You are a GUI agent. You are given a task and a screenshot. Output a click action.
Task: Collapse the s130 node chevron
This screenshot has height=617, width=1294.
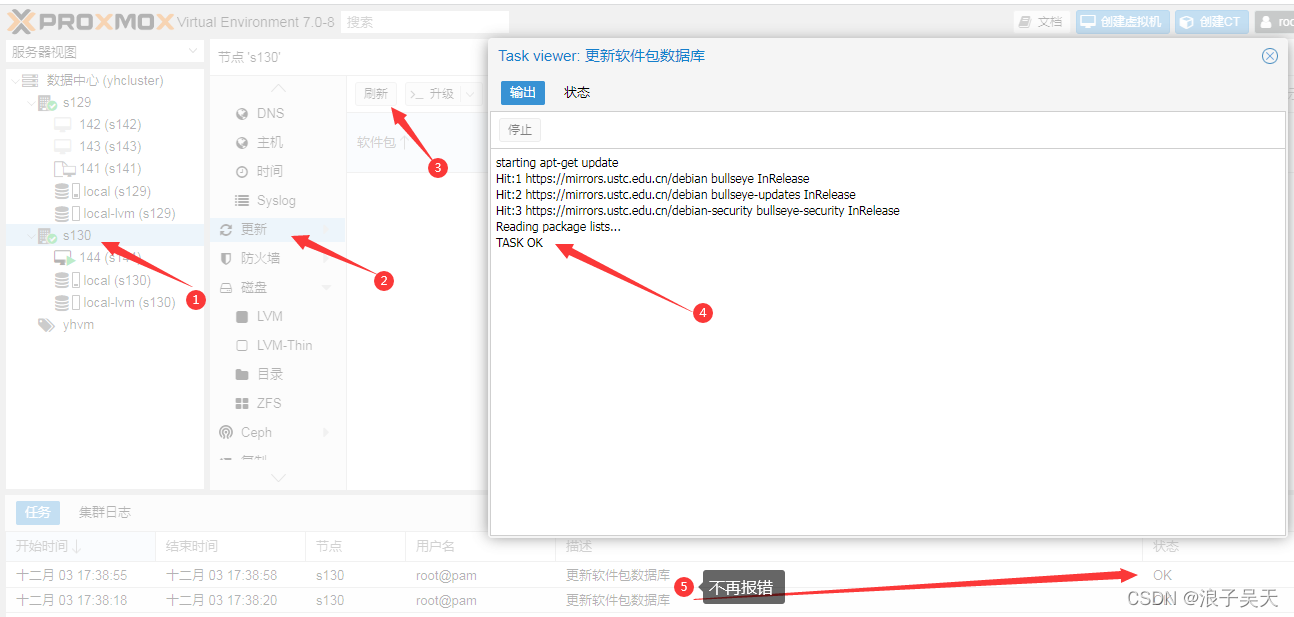coord(30,235)
